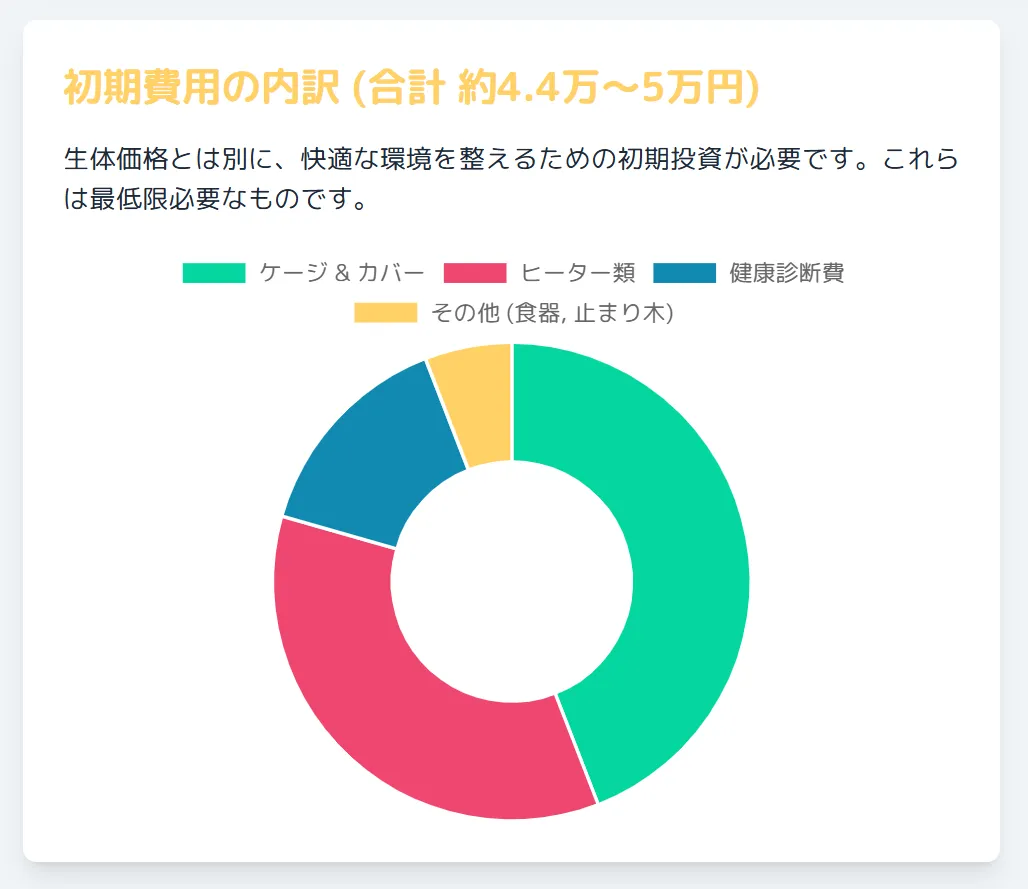Image resolution: width=1028 pixels, height=889 pixels.
Task: Toggle the green ケージ & カバー legend swatch
Action: [x=214, y=273]
